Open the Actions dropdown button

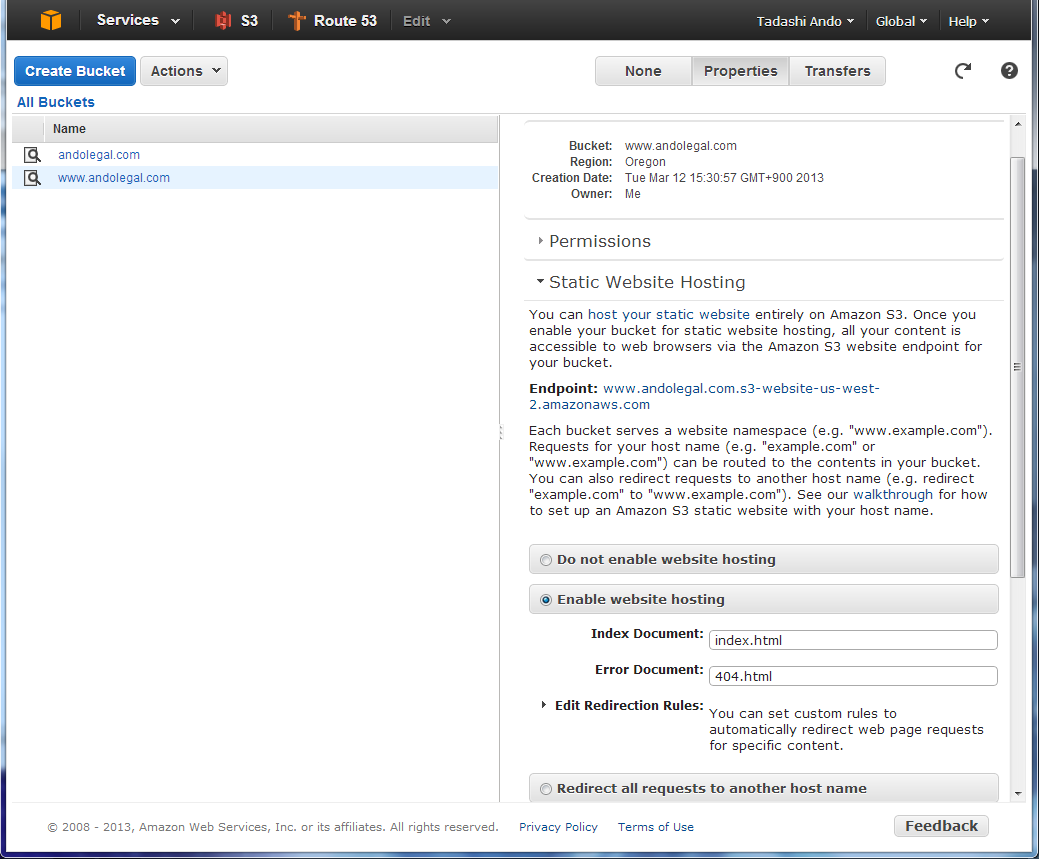point(184,71)
